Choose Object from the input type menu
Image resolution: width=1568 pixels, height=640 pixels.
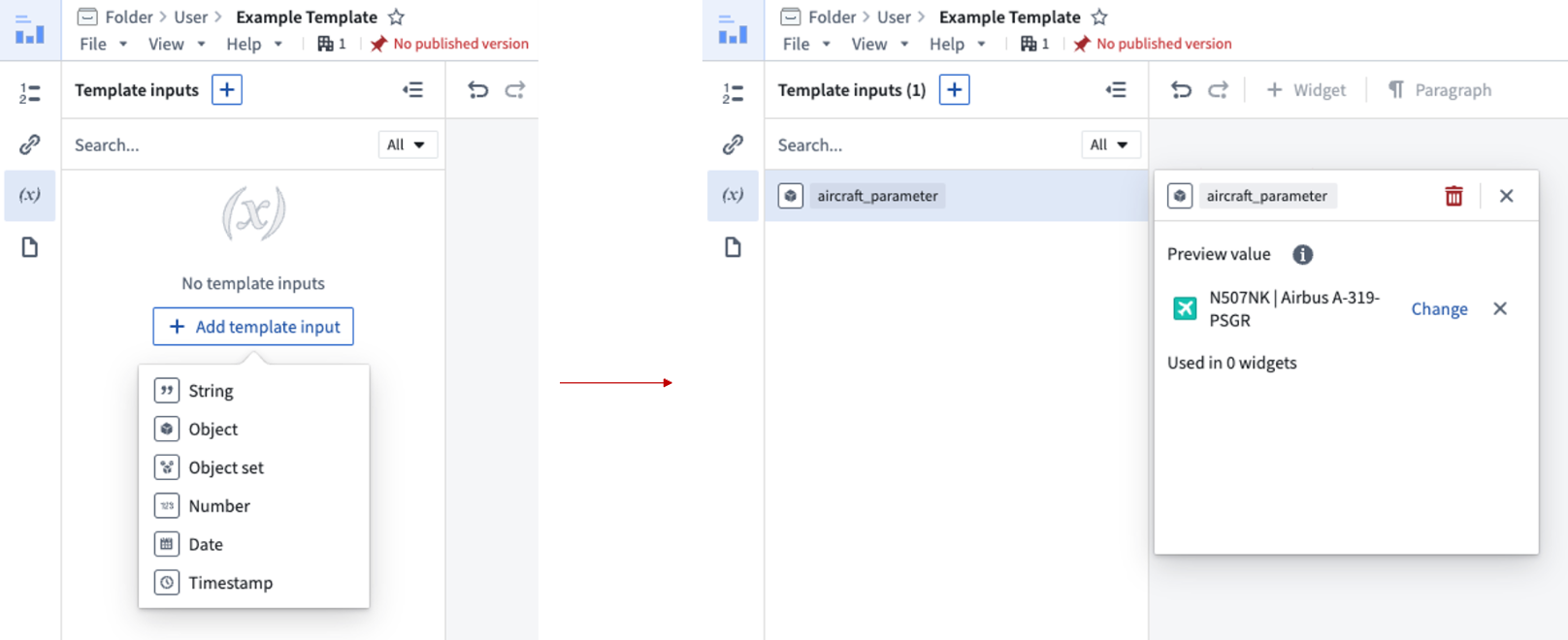pyautogui.click(x=254, y=429)
